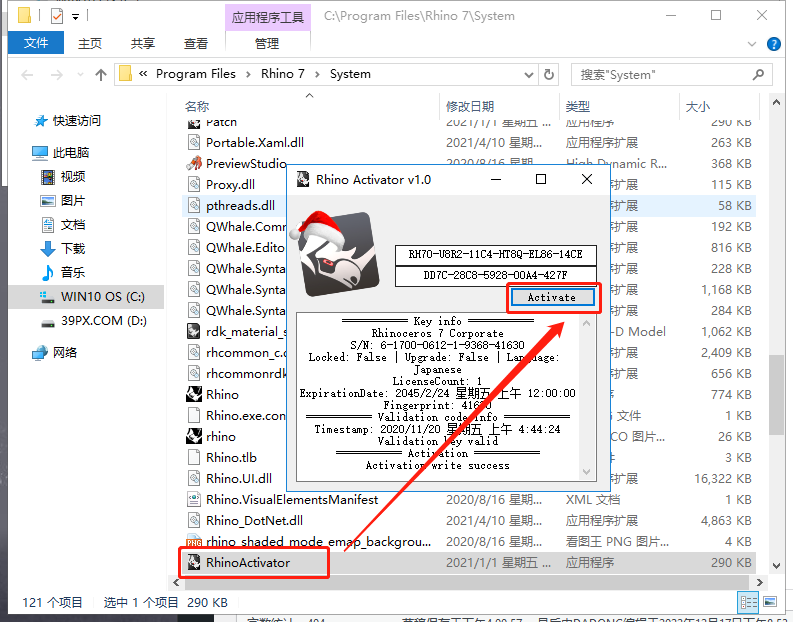793x622 pixels.
Task: Click the Activate button in Rhino Activator
Action: pyautogui.click(x=552, y=297)
